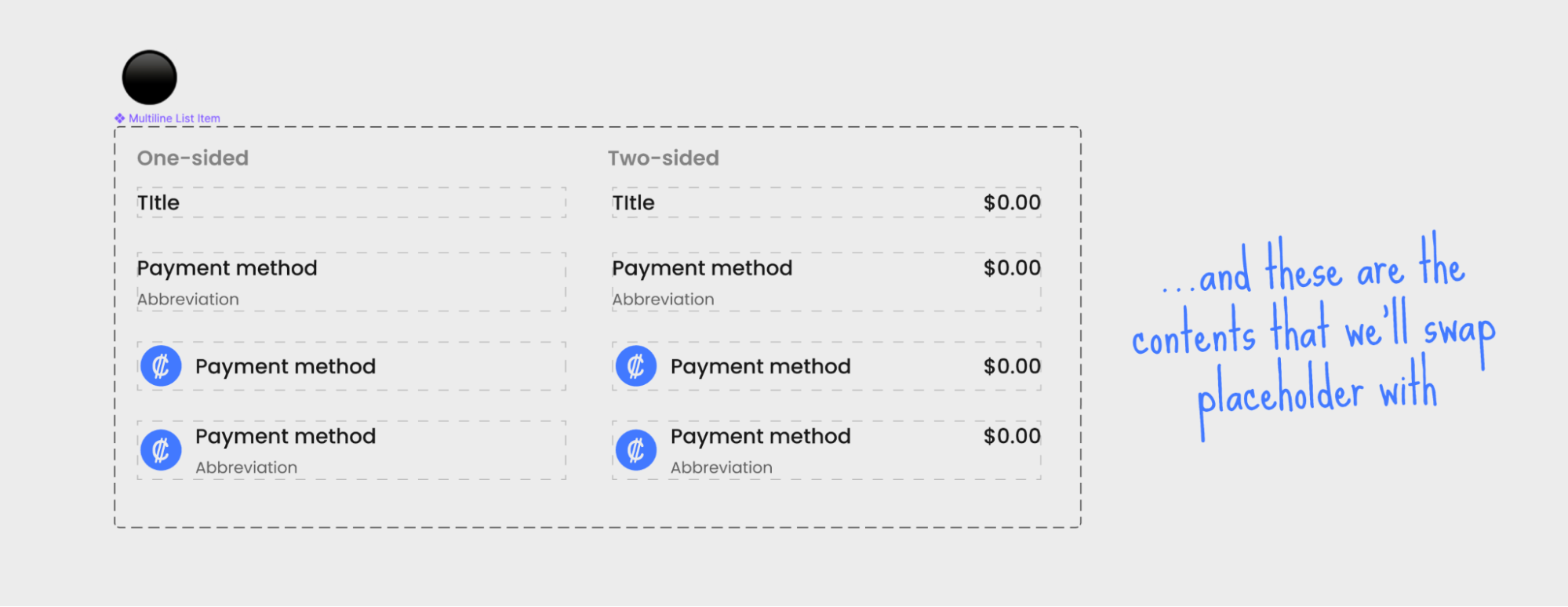Select the One-sided column heading
This screenshot has height=607, width=1568.
pos(193,158)
